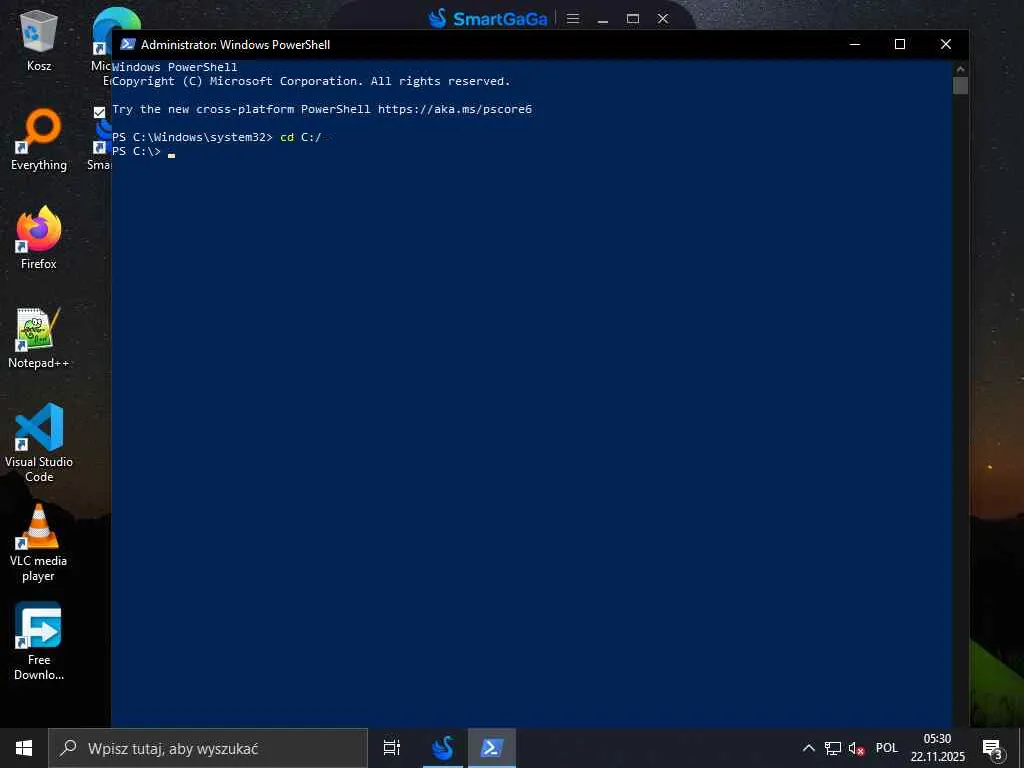This screenshot has width=1024, height=768.
Task: Launch Firefox from the desktop
Action: click(39, 238)
